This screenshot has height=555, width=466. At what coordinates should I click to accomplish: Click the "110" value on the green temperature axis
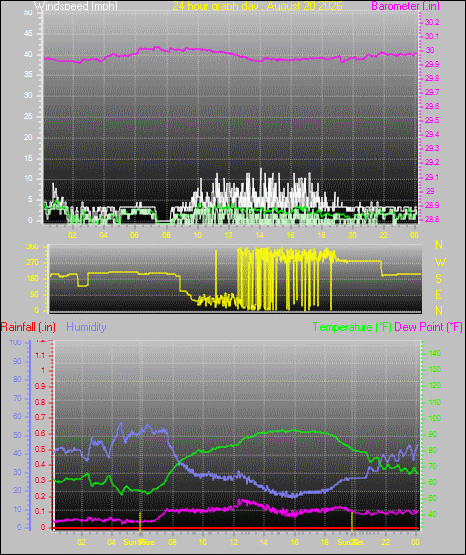[435, 402]
